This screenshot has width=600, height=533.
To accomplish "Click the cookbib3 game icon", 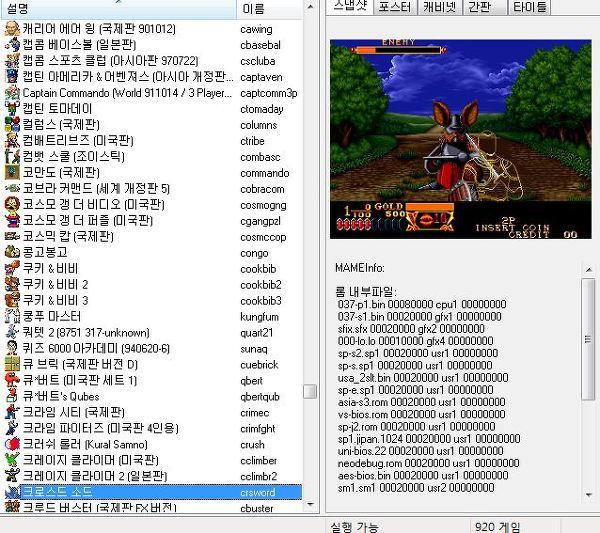I will tap(12, 300).
